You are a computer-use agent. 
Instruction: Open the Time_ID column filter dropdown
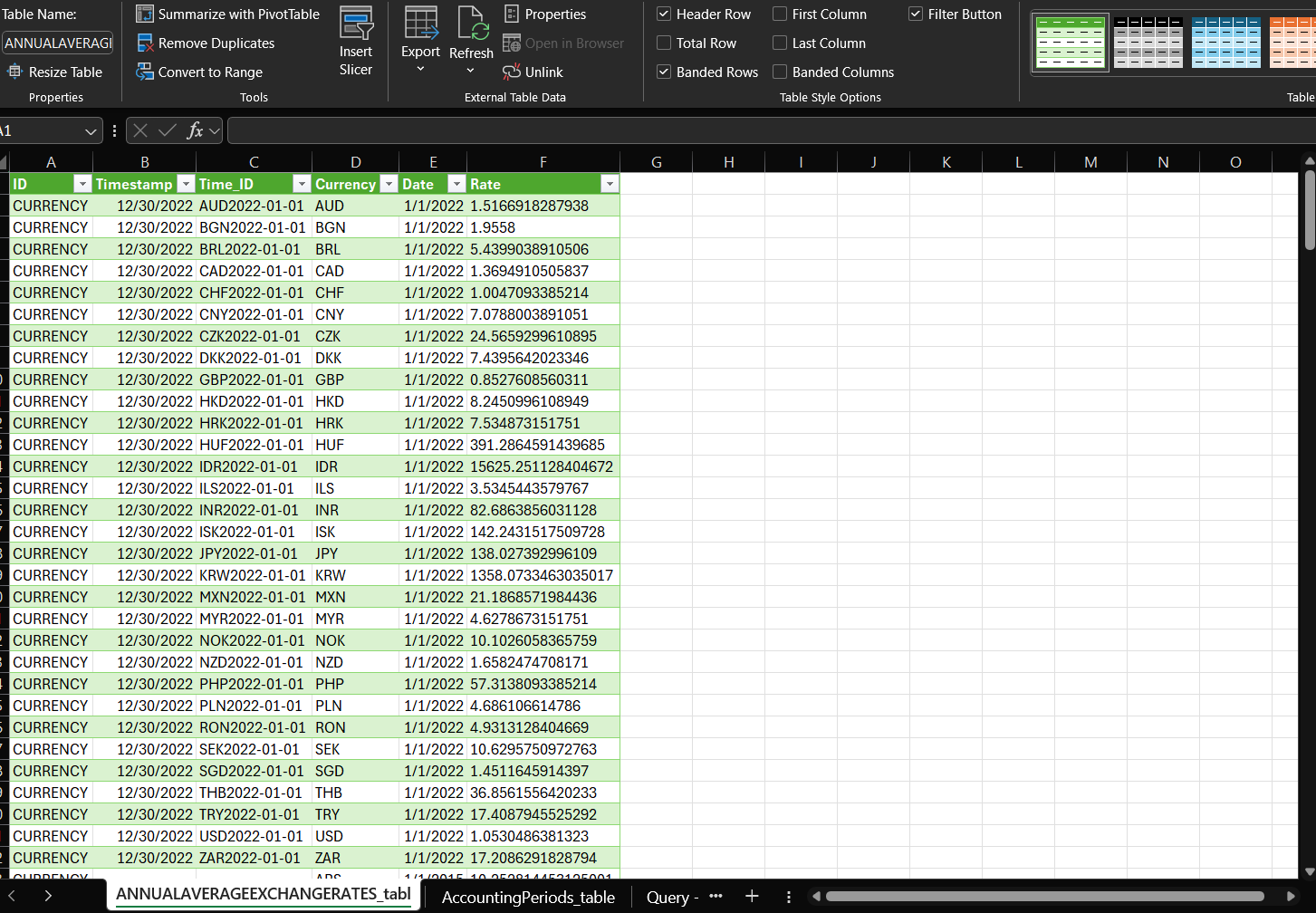(303, 184)
